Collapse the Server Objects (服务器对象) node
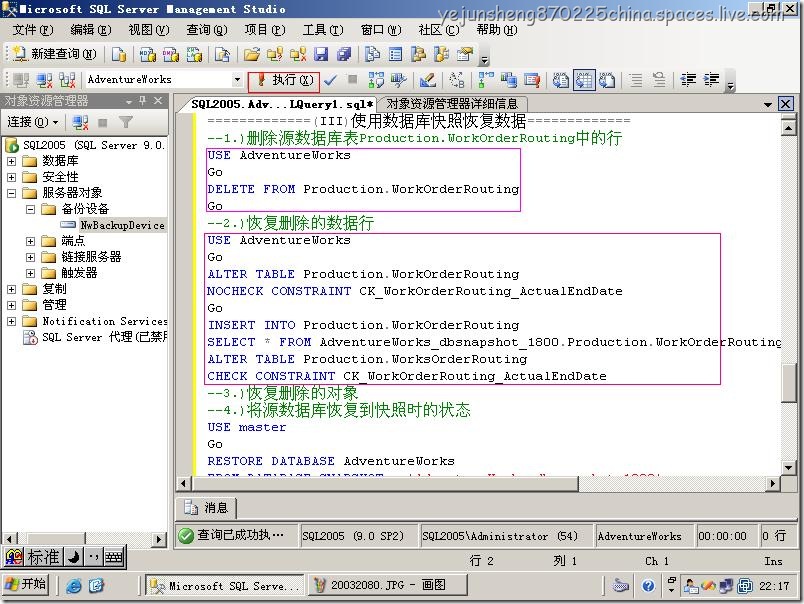This screenshot has width=804, height=604. coord(11,193)
